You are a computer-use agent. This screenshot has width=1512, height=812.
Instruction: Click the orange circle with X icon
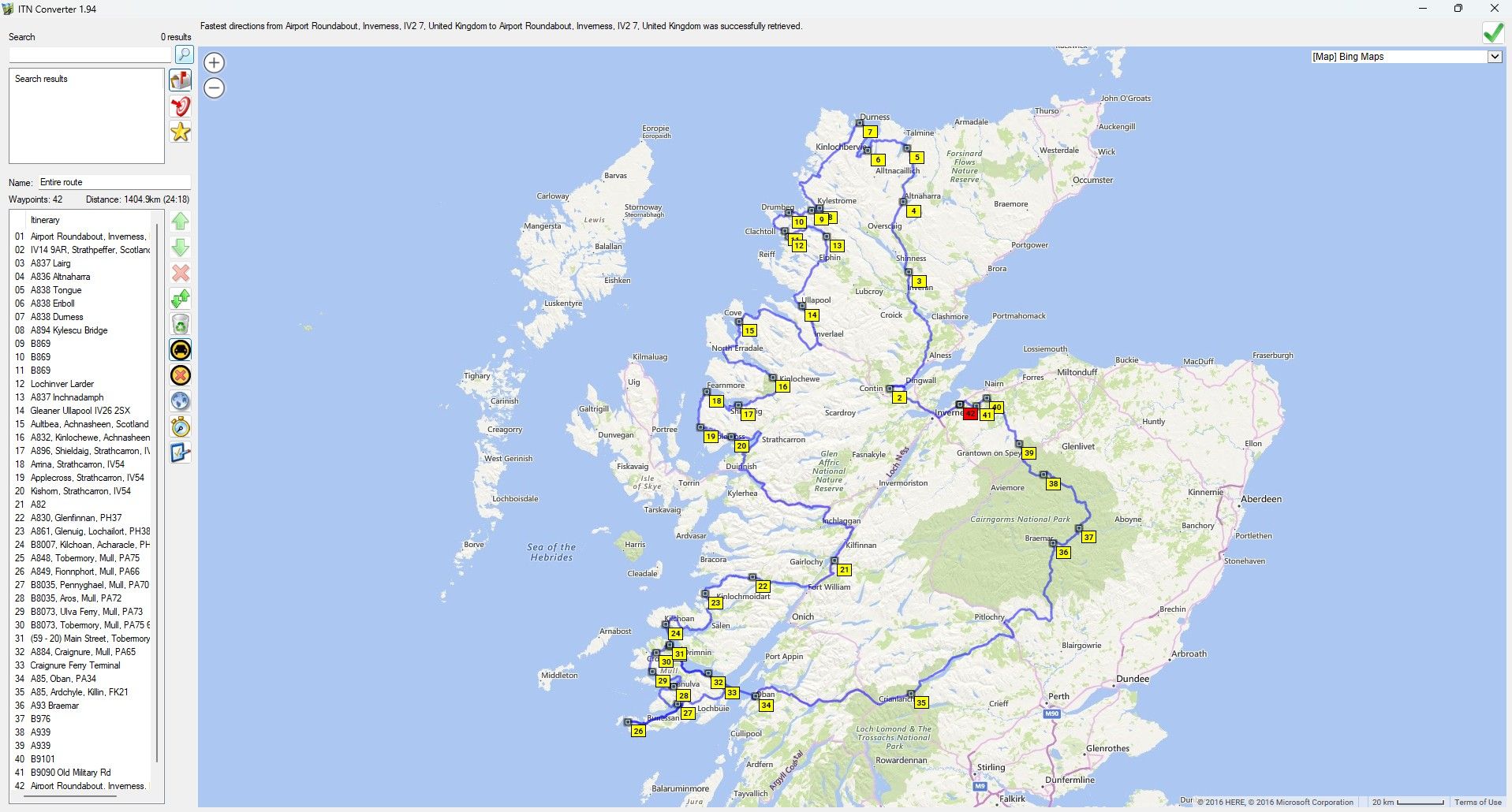(x=181, y=376)
